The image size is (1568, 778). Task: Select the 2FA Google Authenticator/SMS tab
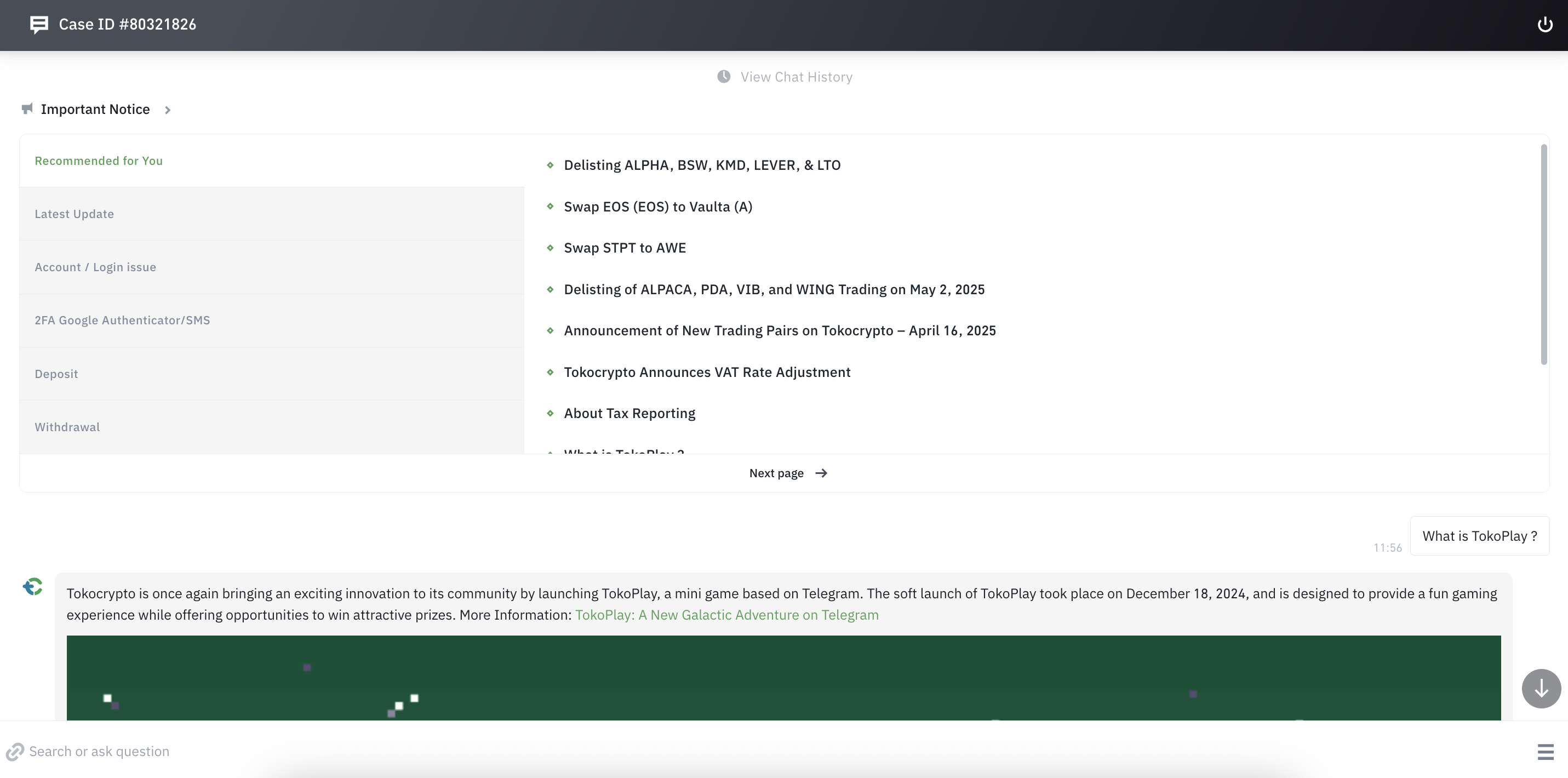[x=272, y=320]
